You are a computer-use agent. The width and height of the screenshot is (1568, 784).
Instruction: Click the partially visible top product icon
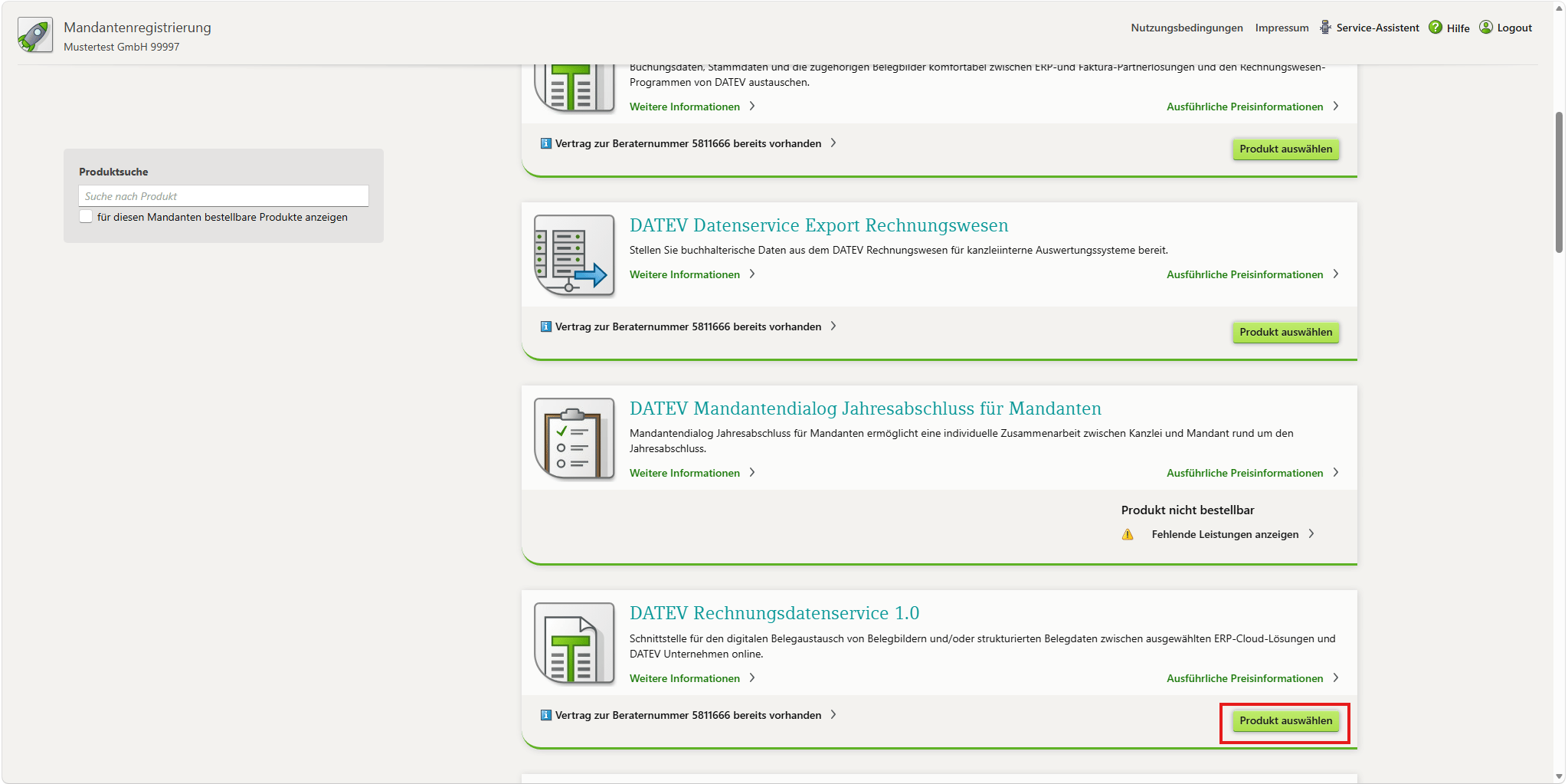click(574, 89)
